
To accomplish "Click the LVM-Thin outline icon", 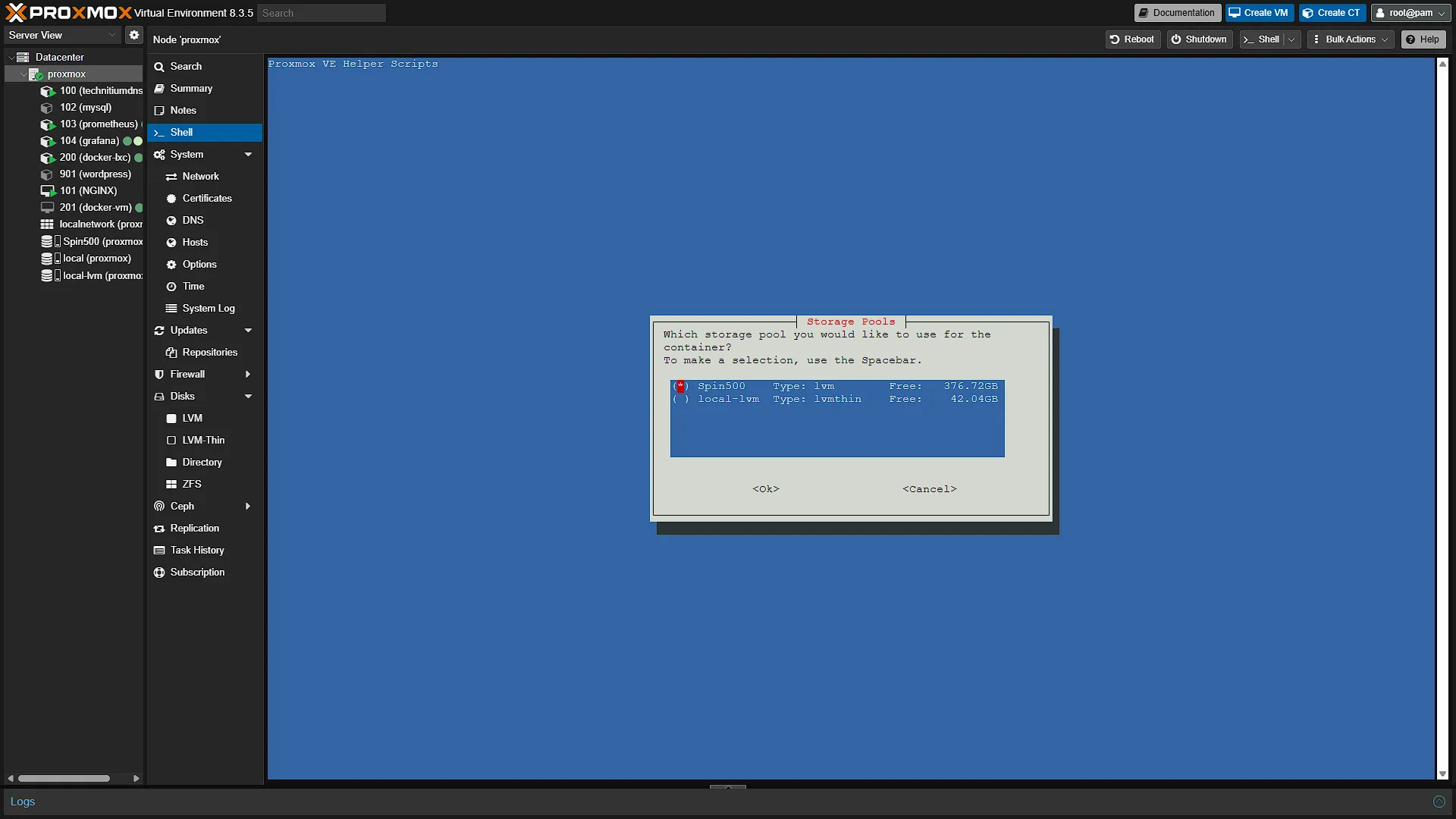I will click(171, 441).
